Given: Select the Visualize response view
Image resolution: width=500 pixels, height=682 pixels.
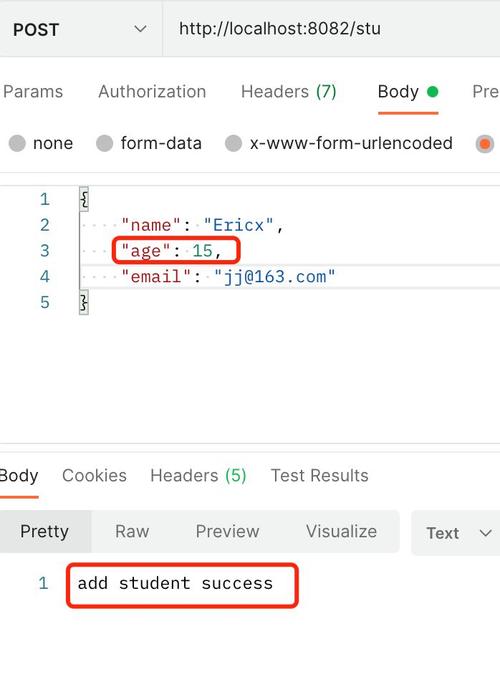Looking at the screenshot, I should tap(341, 531).
